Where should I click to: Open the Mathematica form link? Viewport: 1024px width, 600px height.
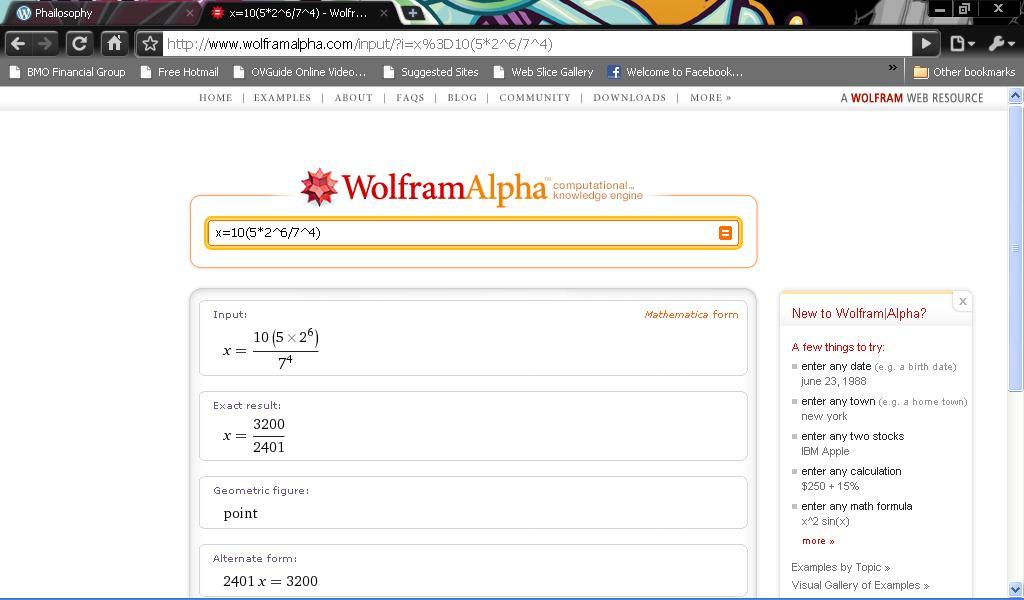tap(691, 315)
